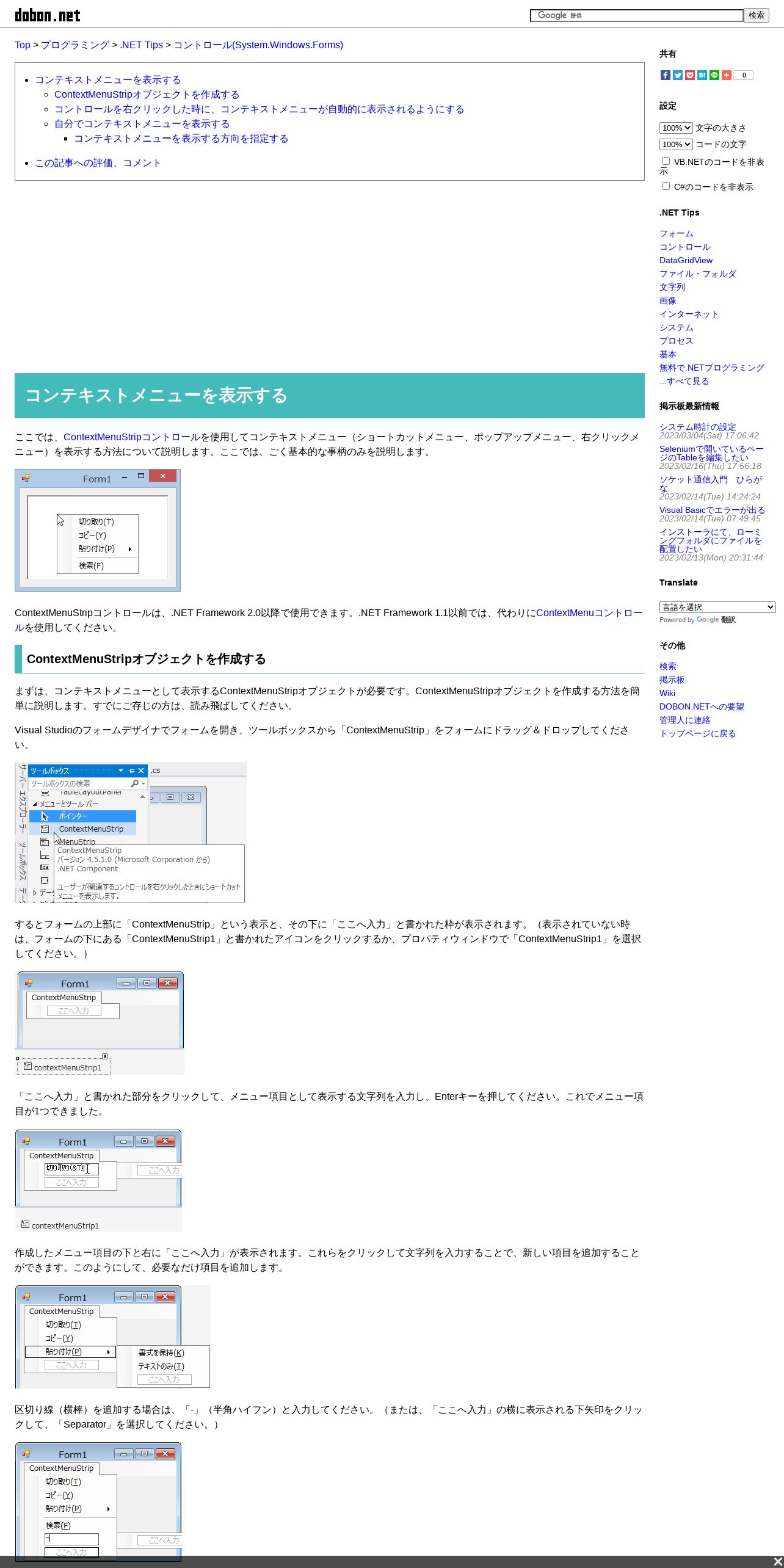Open .NET Tips breadcrumb link
The width and height of the screenshot is (784, 1568).
tap(141, 45)
